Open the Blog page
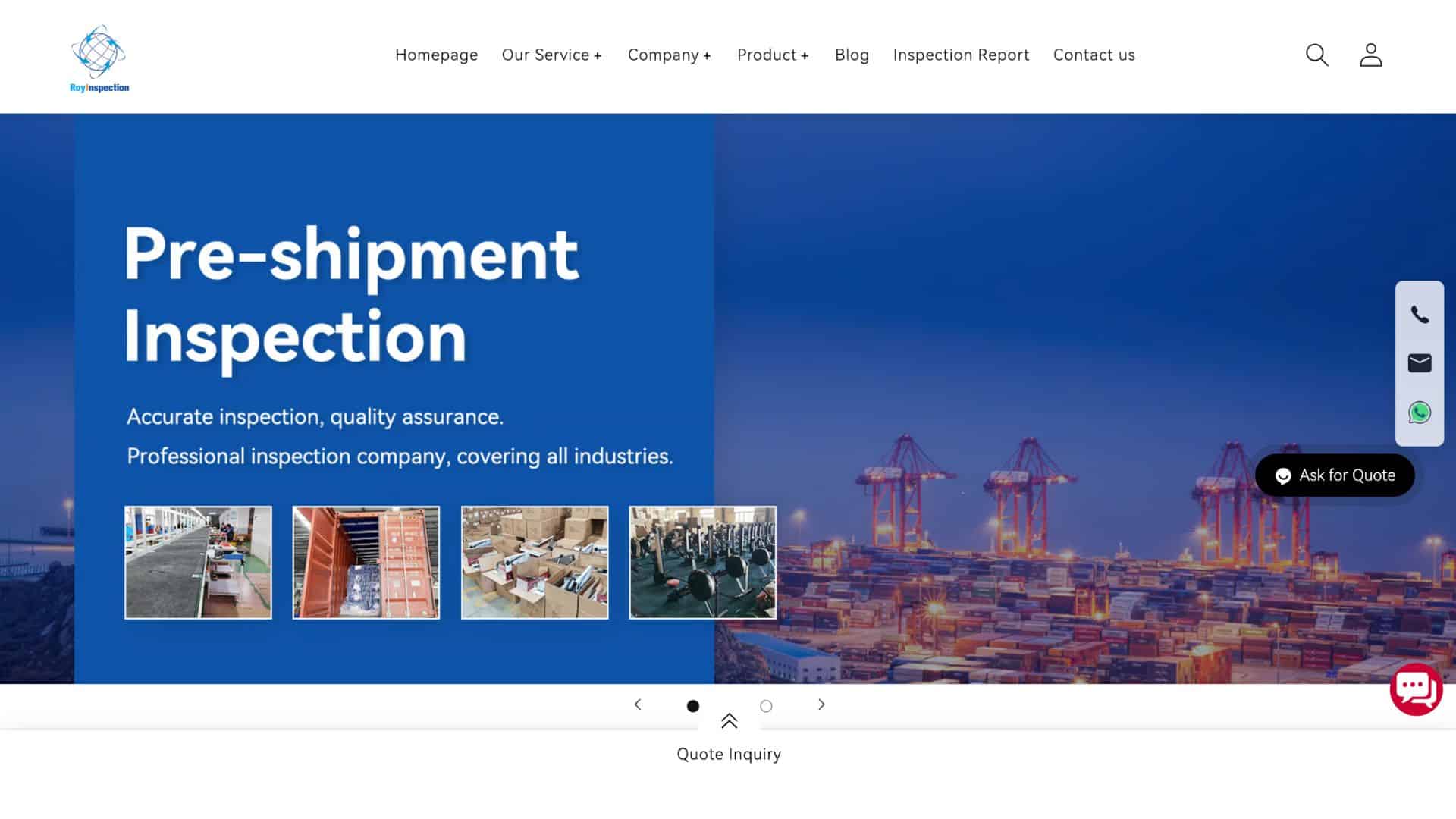The image size is (1456, 819). [x=852, y=55]
